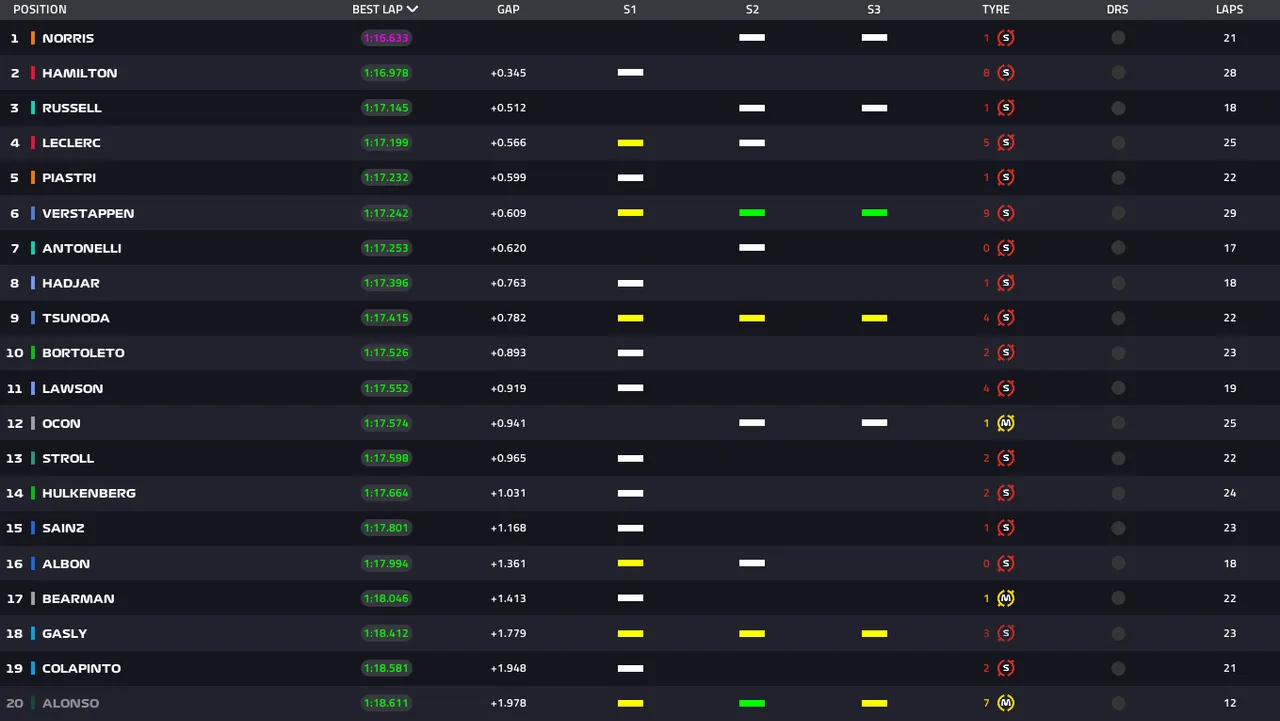1280x721 pixels.
Task: Click the Tyre column header
Action: (x=995, y=9)
